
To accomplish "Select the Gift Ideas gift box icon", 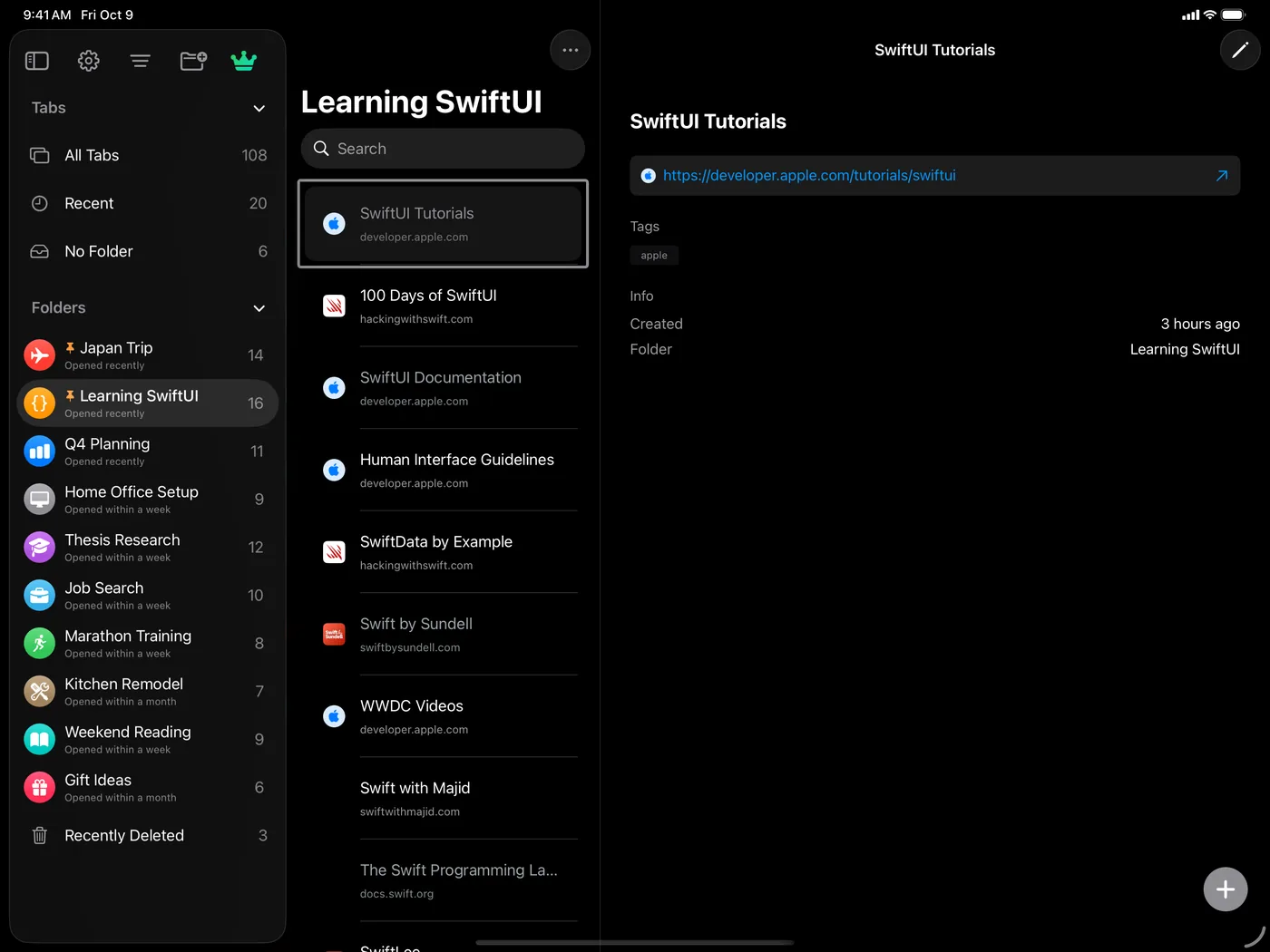I will coord(39,788).
